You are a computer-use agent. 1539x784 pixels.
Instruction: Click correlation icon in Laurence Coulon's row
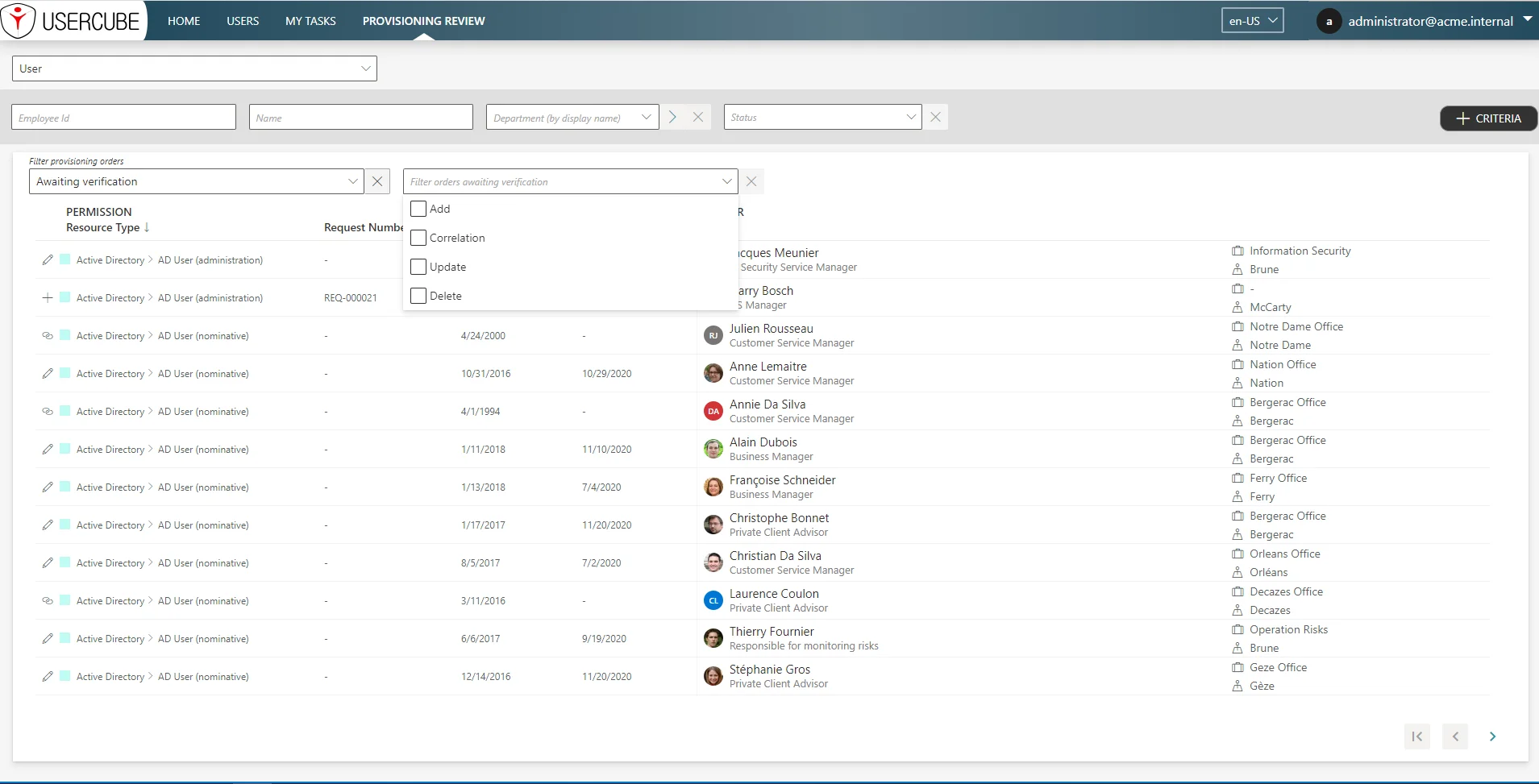click(x=48, y=600)
